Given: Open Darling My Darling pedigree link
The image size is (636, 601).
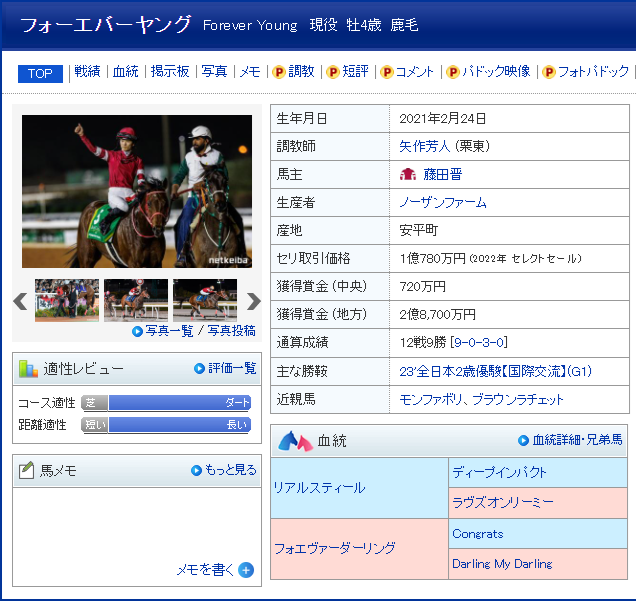Looking at the screenshot, I should click(502, 564).
